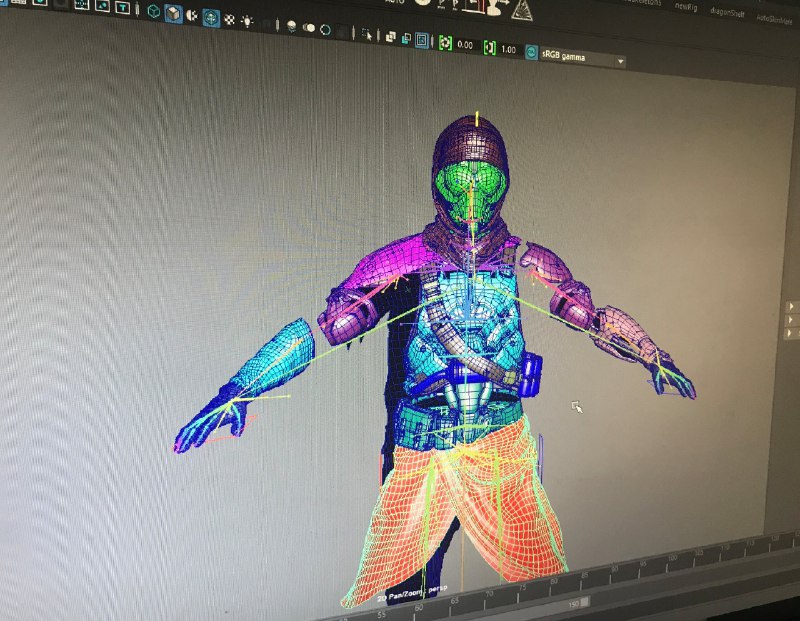800x621 pixels.
Task: Click the character figure shelf icon
Action: (495, 7)
